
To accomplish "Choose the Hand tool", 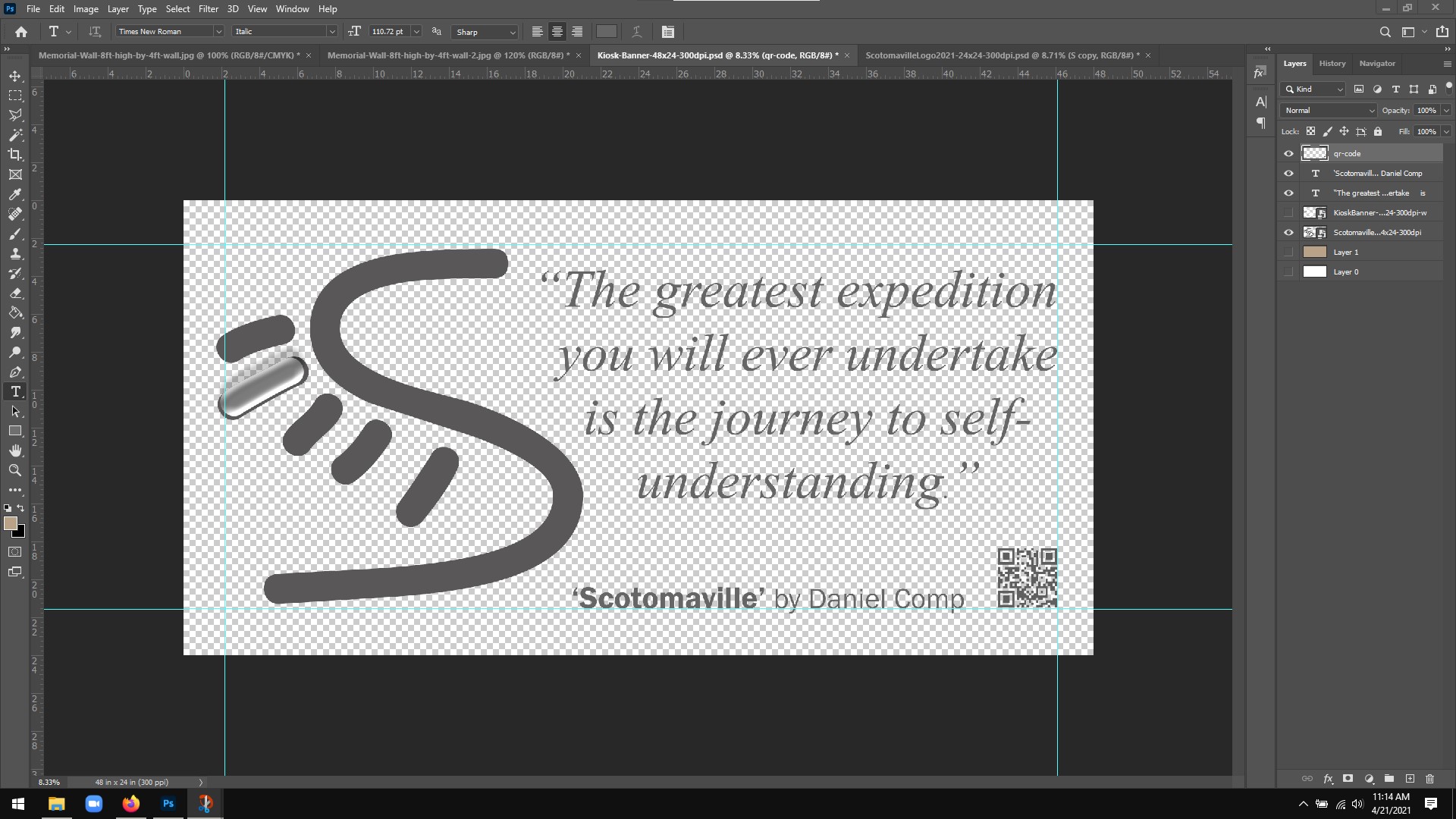I will [15, 450].
